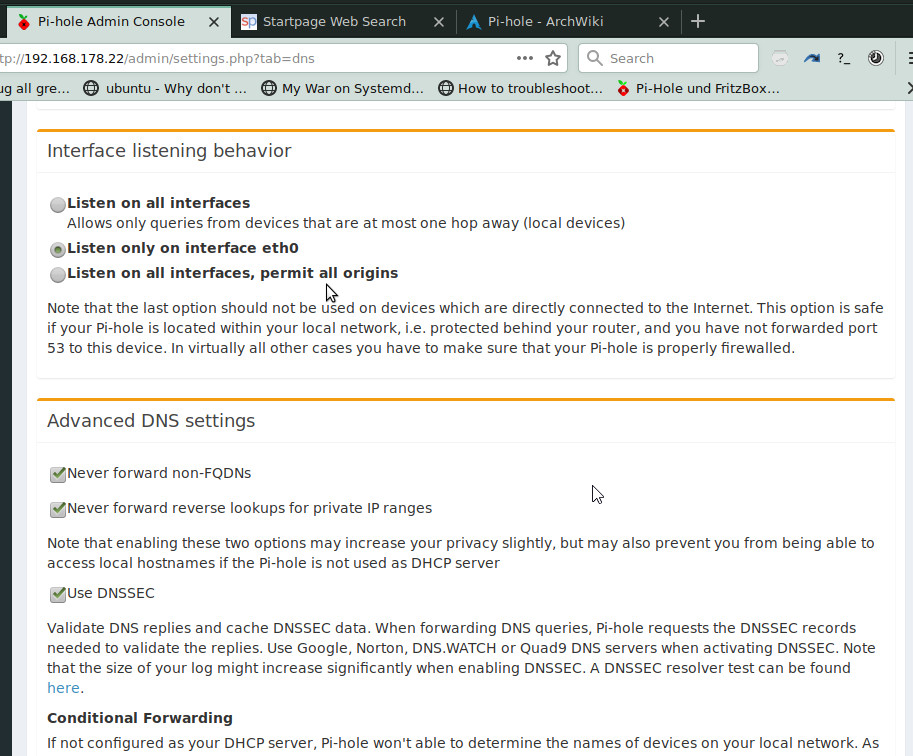The height and width of the screenshot is (756, 913).
Task: Switch to the Pi-hole Admin Console tab
Action: 119,22
